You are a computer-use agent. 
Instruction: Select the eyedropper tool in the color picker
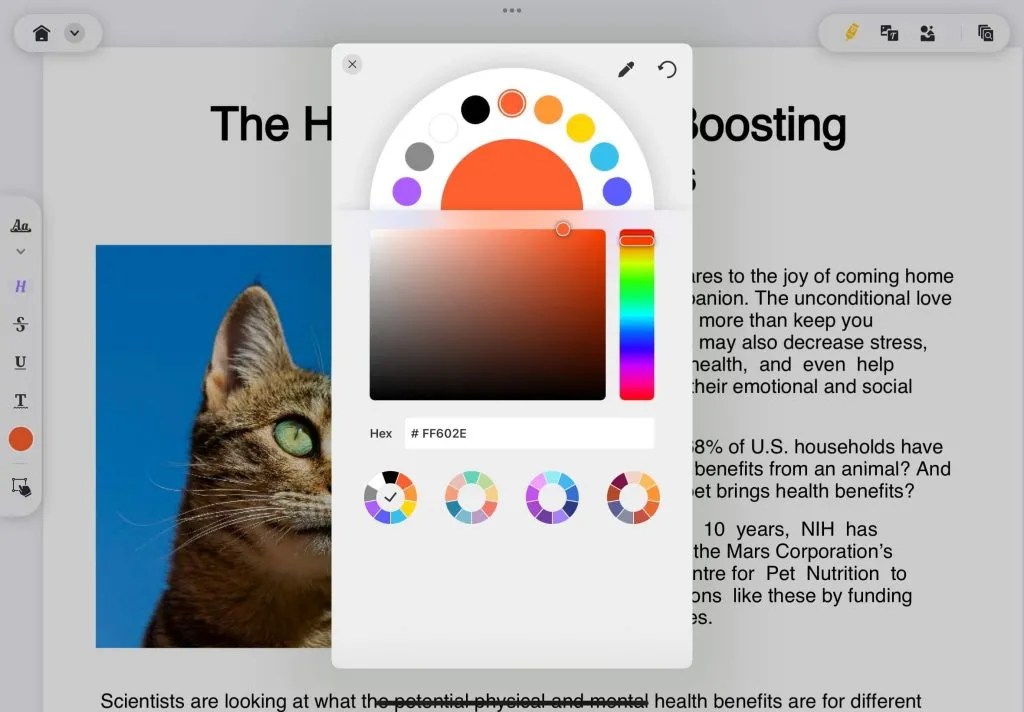tap(626, 69)
